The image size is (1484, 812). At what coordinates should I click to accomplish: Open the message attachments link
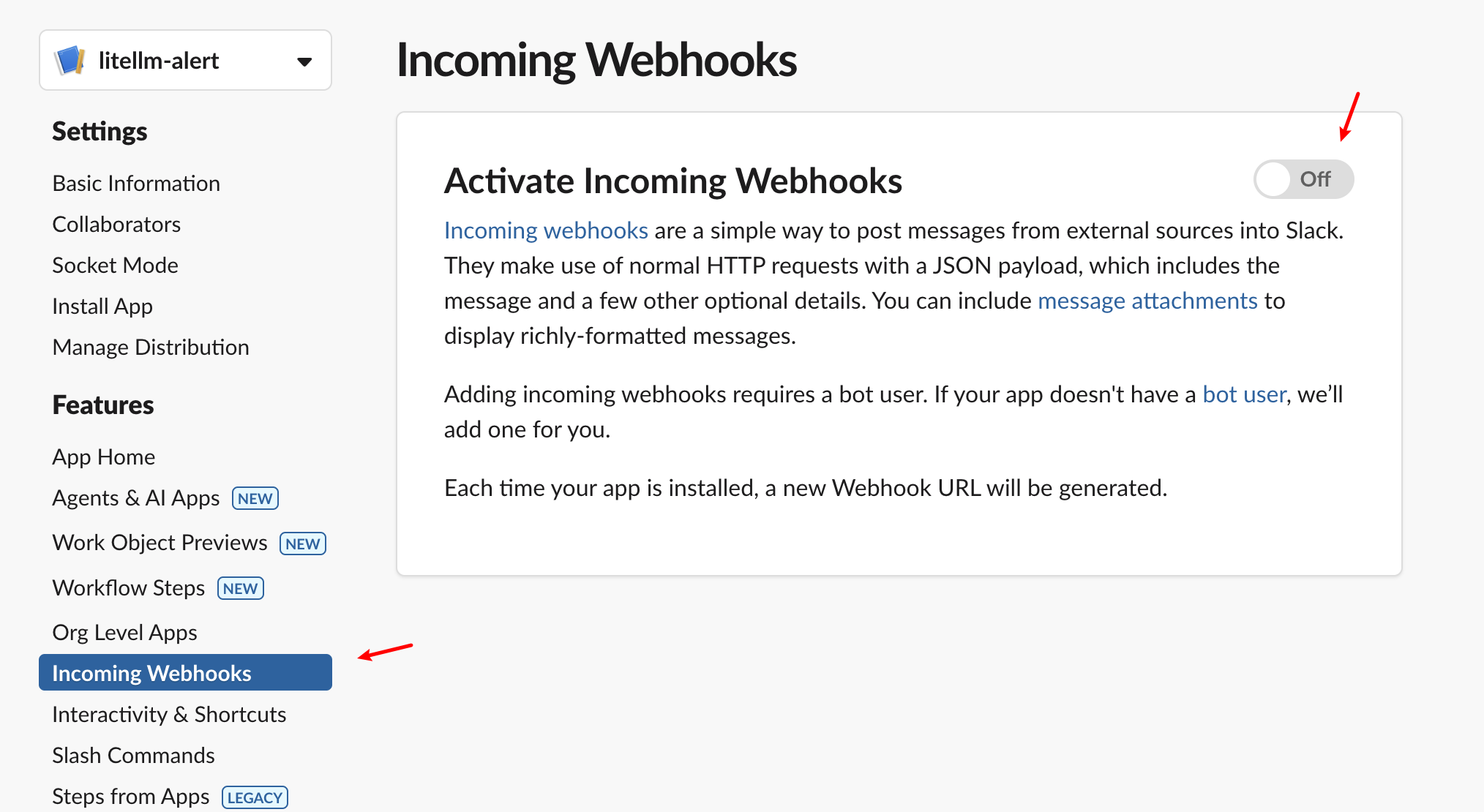(x=1147, y=300)
